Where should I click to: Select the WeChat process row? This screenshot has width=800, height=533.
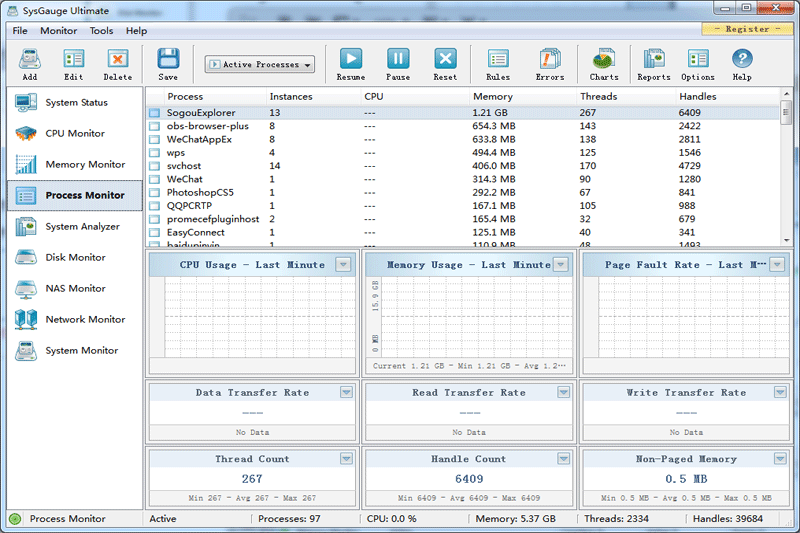tap(463, 179)
